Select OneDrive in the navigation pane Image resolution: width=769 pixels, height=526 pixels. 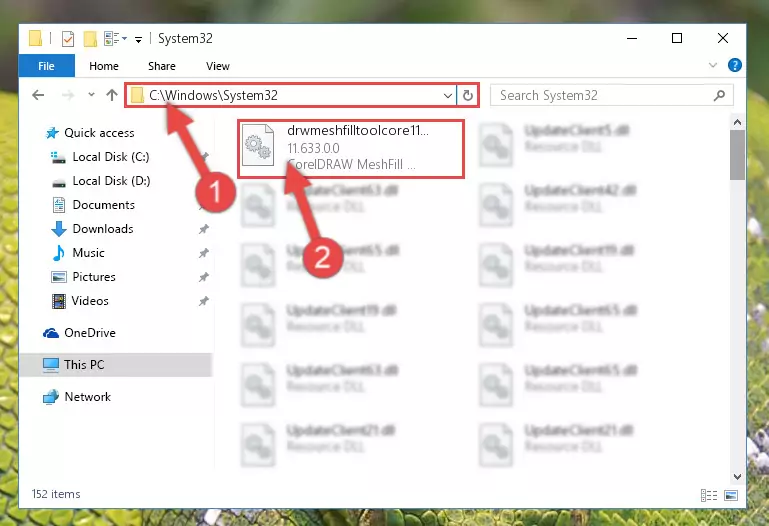point(90,333)
